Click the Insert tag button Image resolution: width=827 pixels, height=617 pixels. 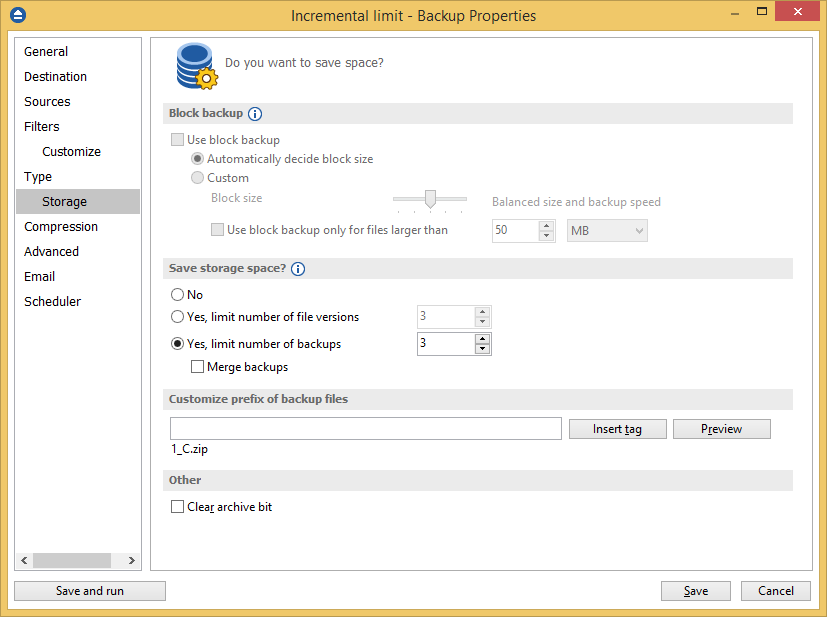[617, 429]
